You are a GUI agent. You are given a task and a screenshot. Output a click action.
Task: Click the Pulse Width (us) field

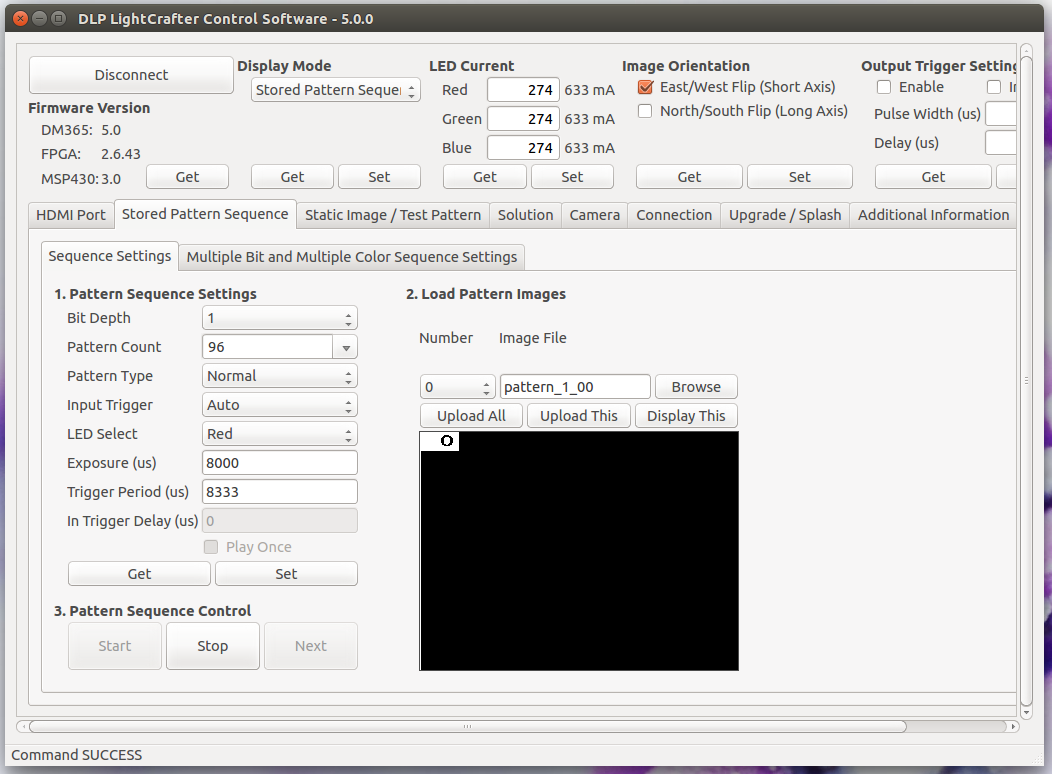(1000, 114)
